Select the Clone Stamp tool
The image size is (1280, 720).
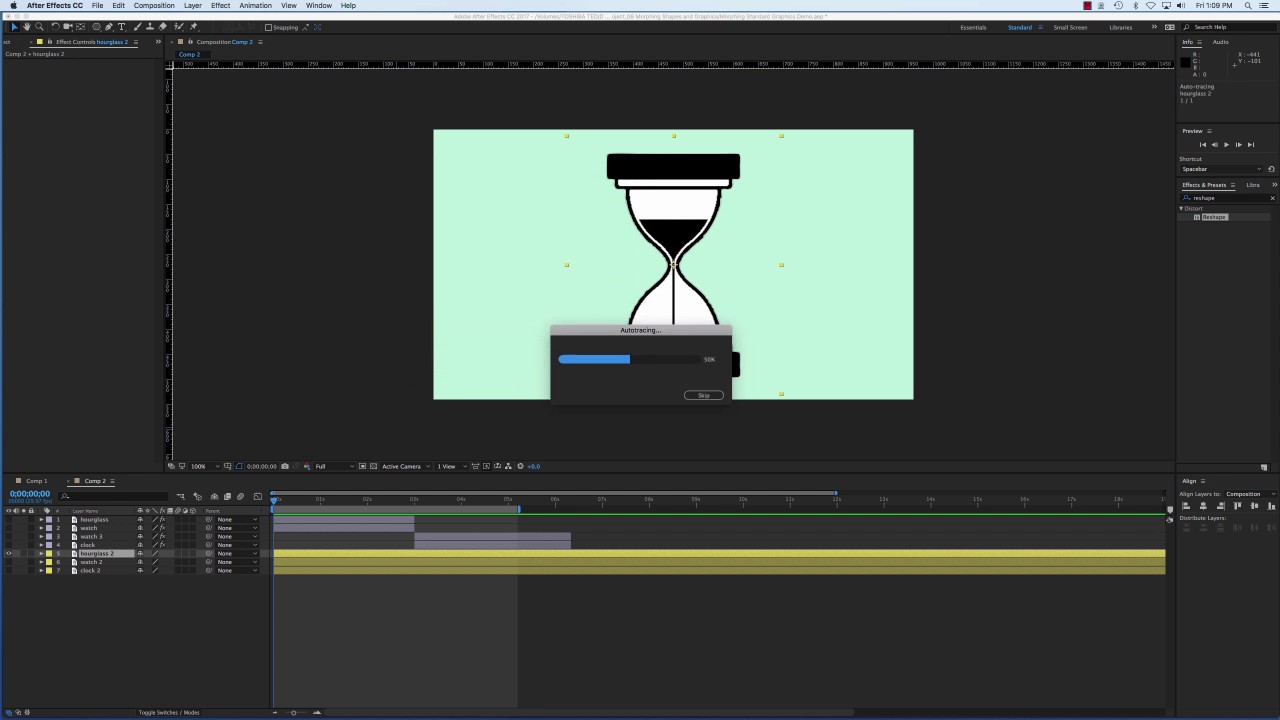[150, 27]
